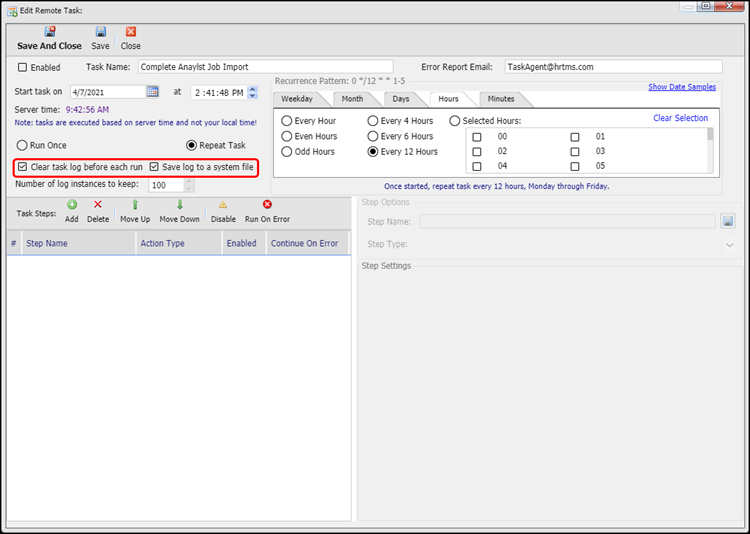Viewport: 750px width, 534px height.
Task: Click the Enabled column header
Action: pyautogui.click(x=244, y=243)
